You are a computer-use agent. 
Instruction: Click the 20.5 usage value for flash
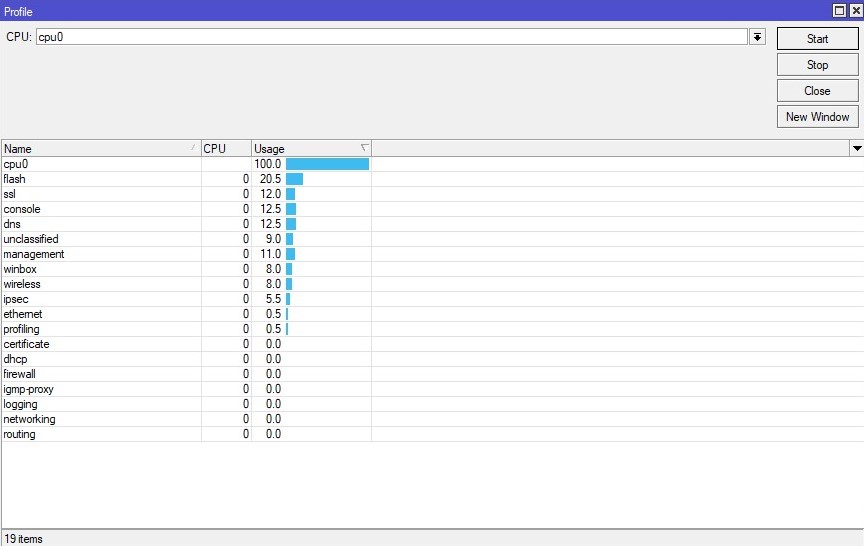[x=271, y=179]
